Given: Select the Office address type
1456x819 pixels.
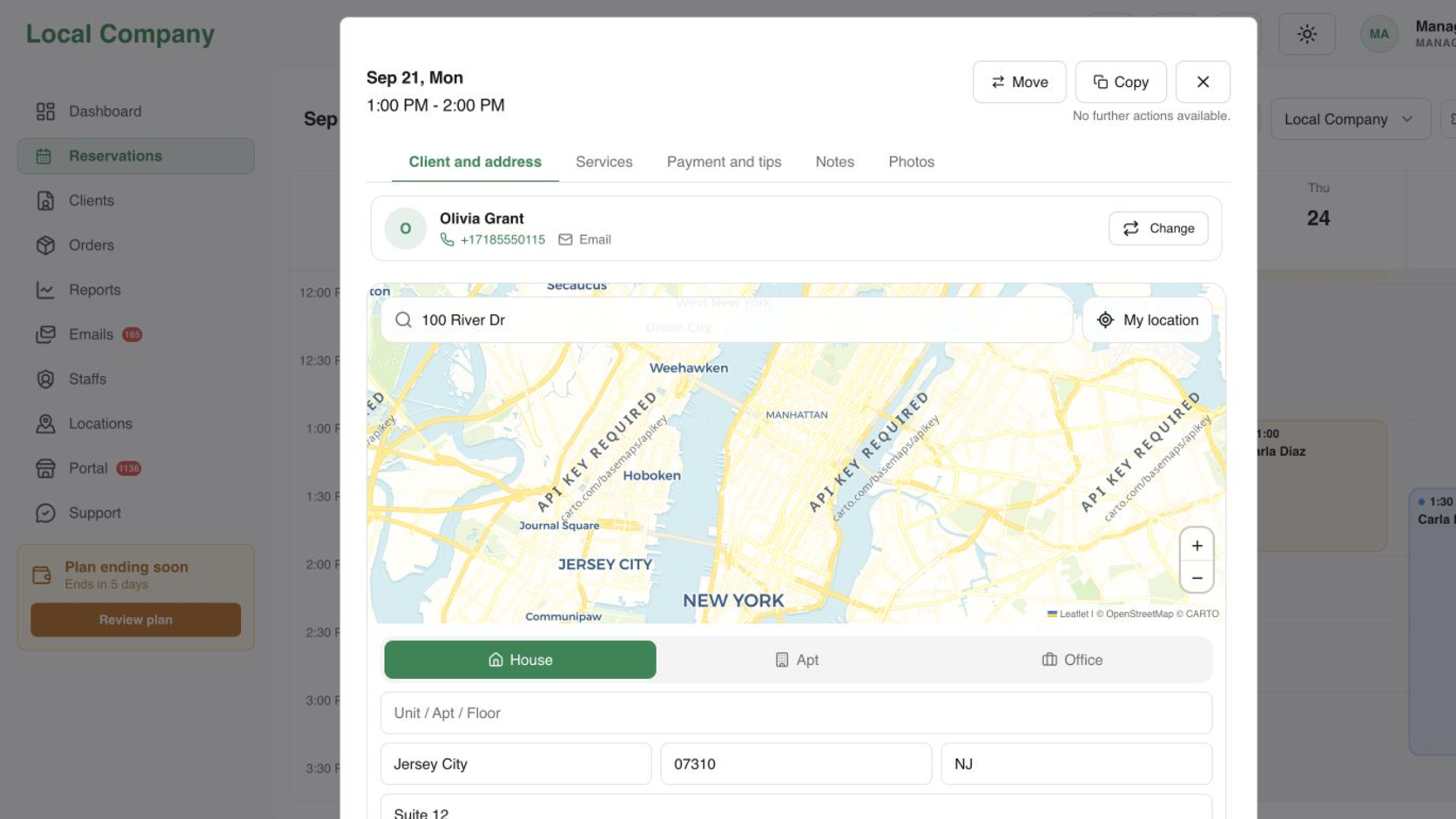Looking at the screenshot, I should click(x=1072, y=660).
